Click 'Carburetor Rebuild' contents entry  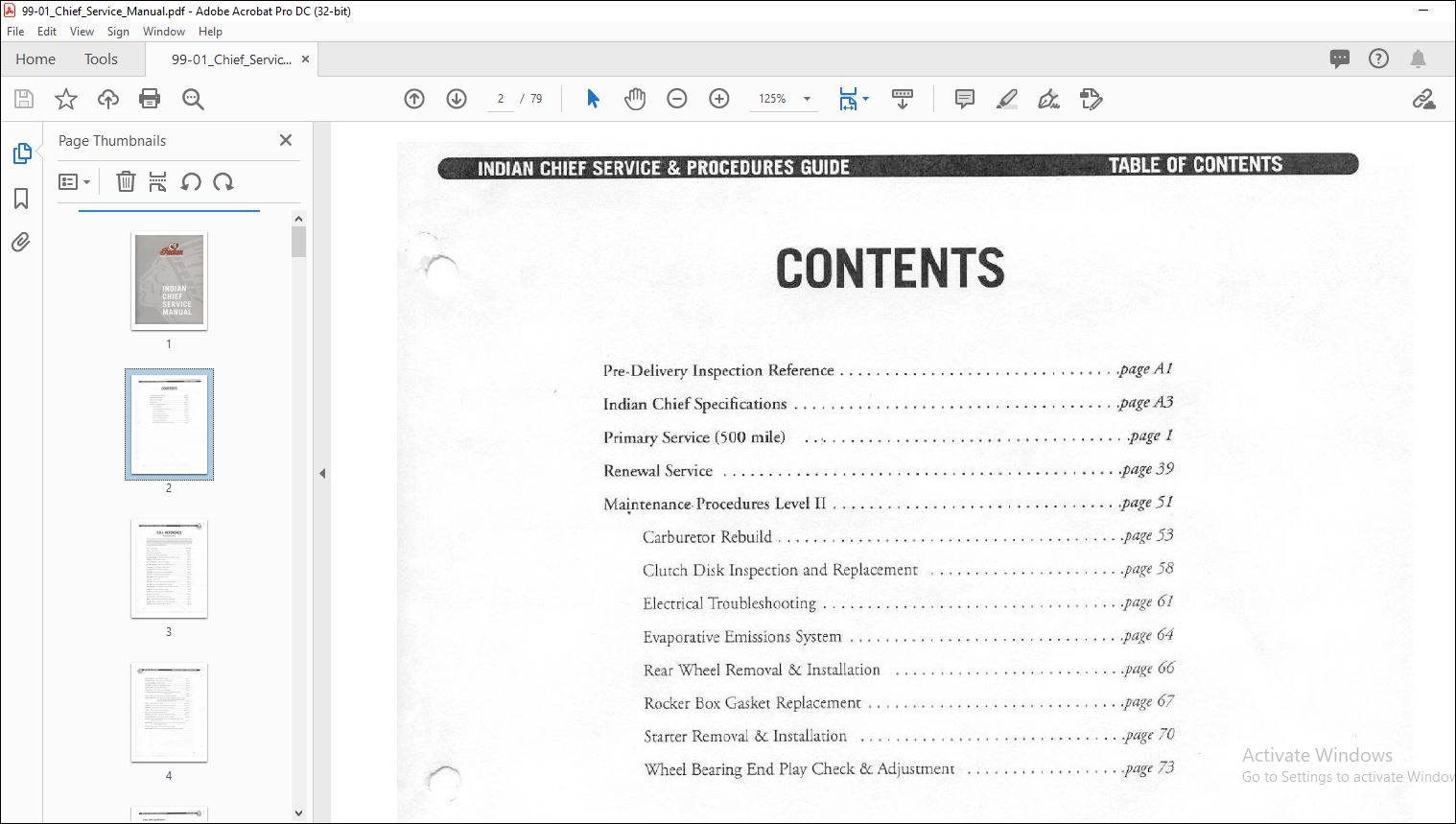pyautogui.click(x=707, y=537)
